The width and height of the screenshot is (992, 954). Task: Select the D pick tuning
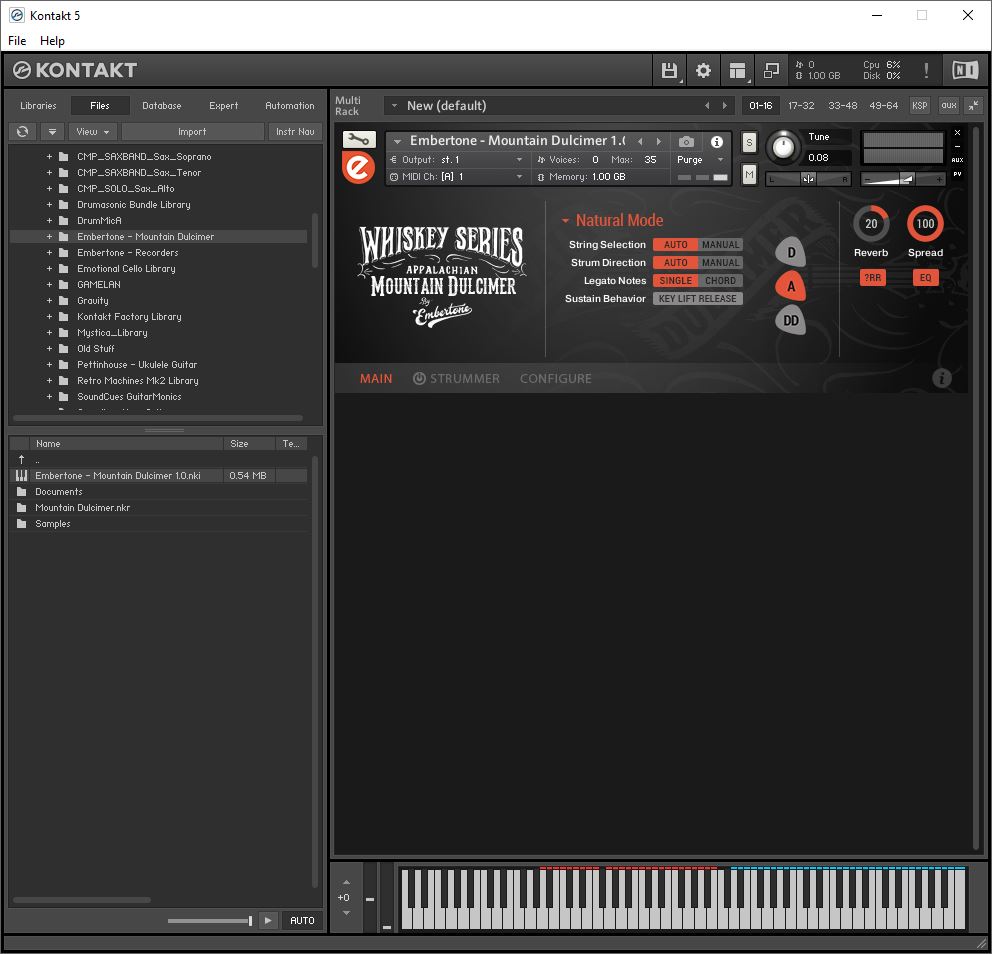[791, 252]
